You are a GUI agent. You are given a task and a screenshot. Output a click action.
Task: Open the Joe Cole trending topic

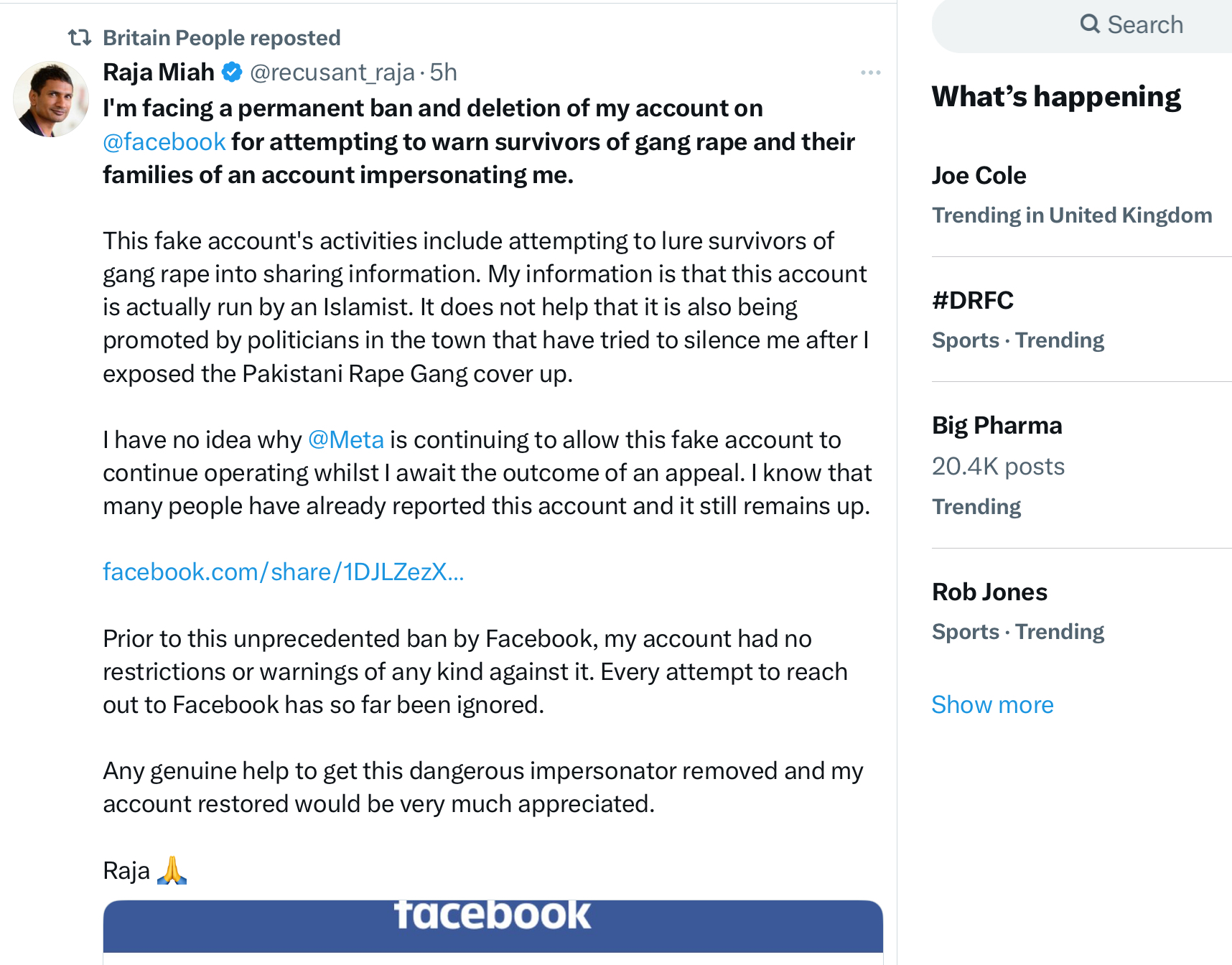click(979, 176)
